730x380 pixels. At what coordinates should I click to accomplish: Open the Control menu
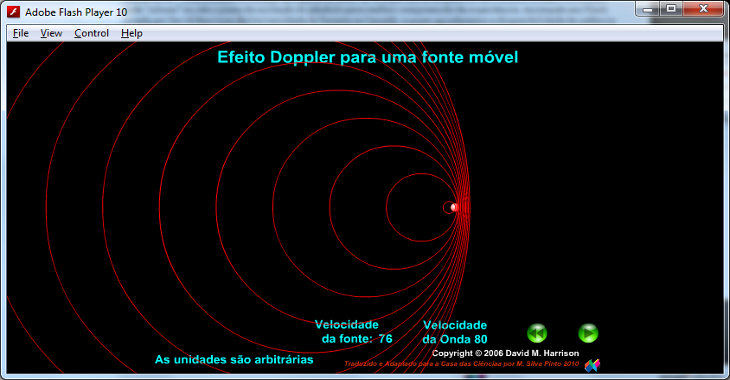pyautogui.click(x=92, y=33)
